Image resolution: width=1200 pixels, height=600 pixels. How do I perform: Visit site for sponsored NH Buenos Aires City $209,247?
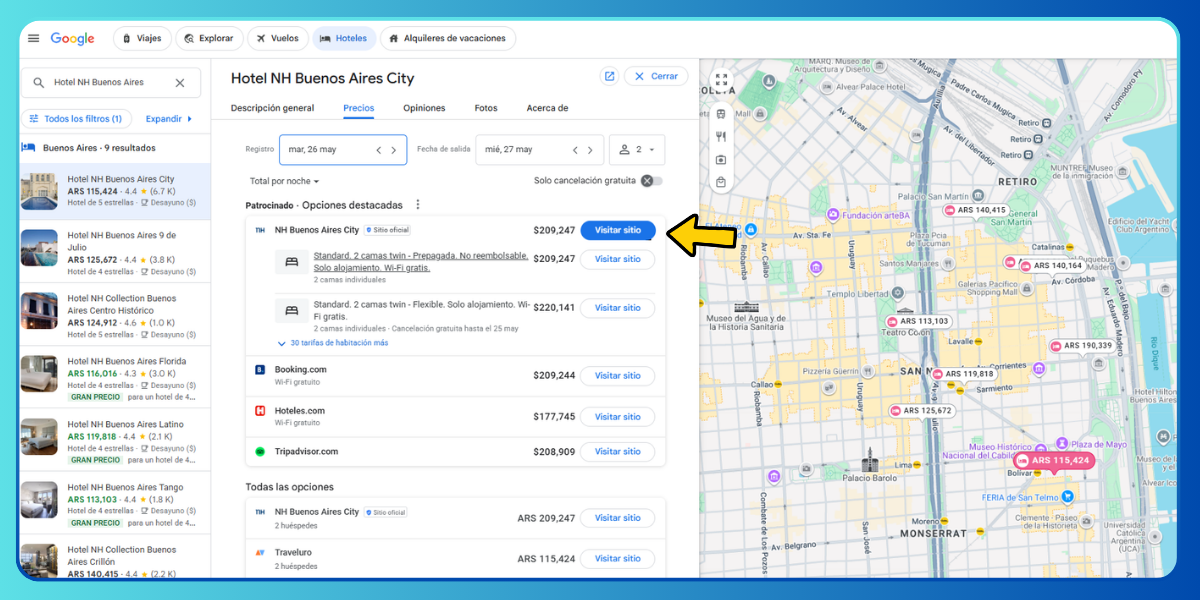[x=618, y=230]
